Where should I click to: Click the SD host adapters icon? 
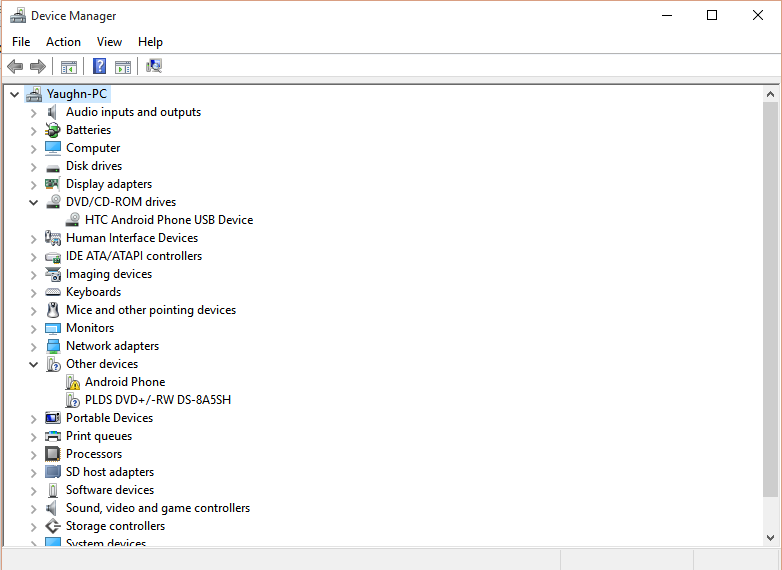pyautogui.click(x=53, y=472)
